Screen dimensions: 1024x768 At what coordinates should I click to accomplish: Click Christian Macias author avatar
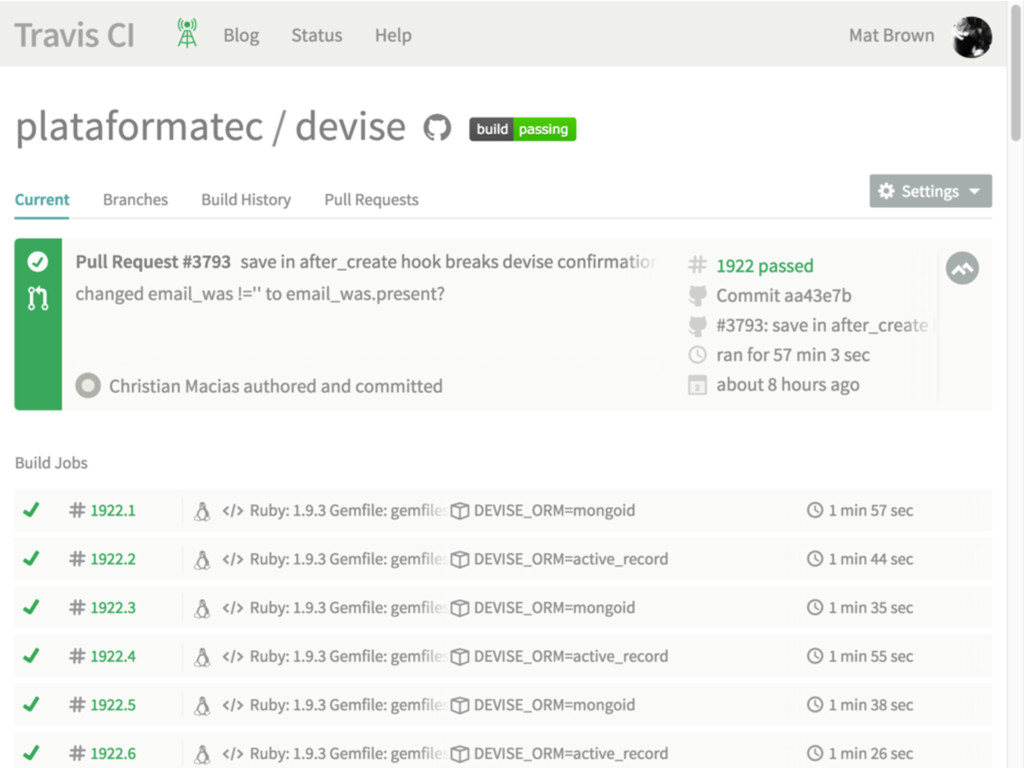(88, 385)
